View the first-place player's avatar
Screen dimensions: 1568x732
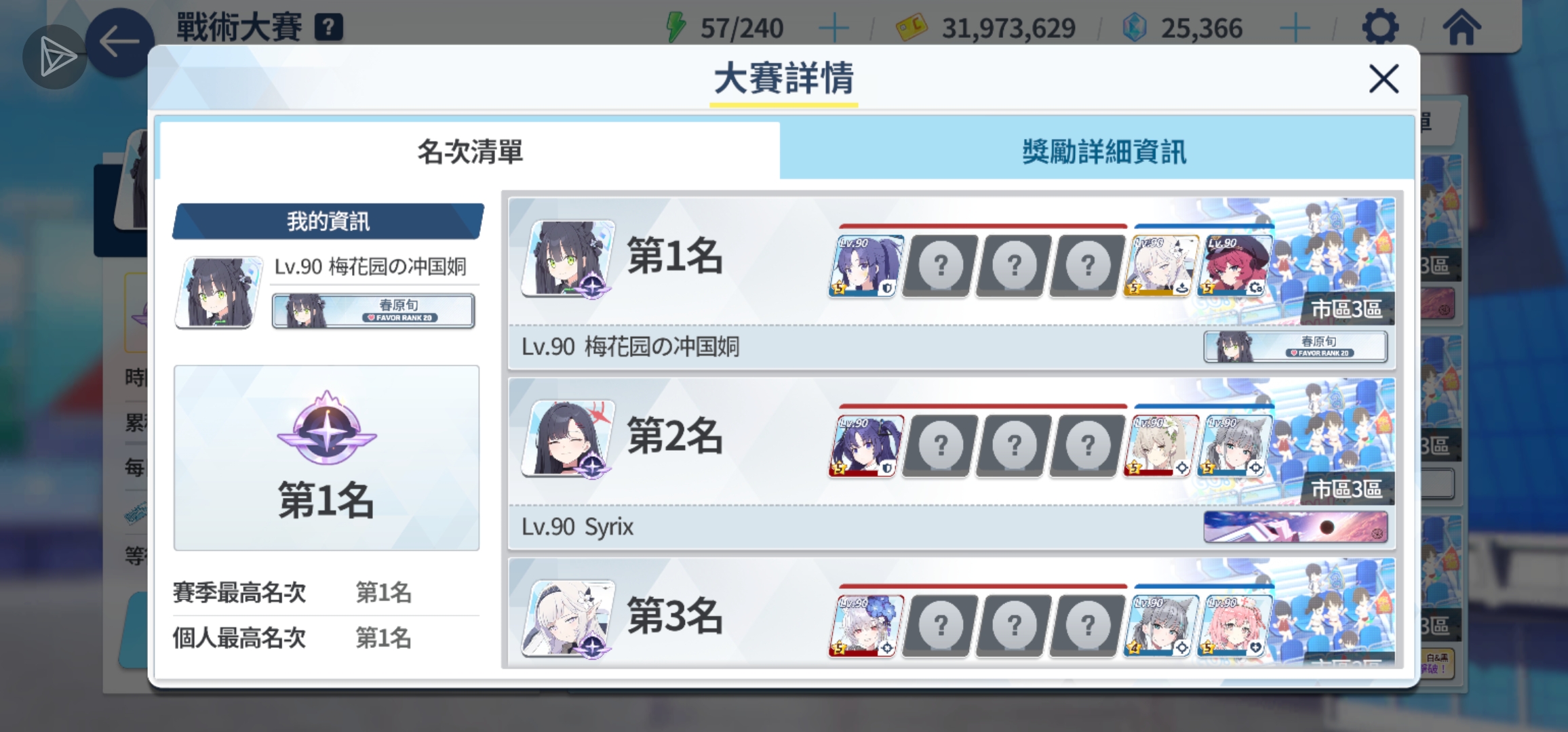click(568, 259)
